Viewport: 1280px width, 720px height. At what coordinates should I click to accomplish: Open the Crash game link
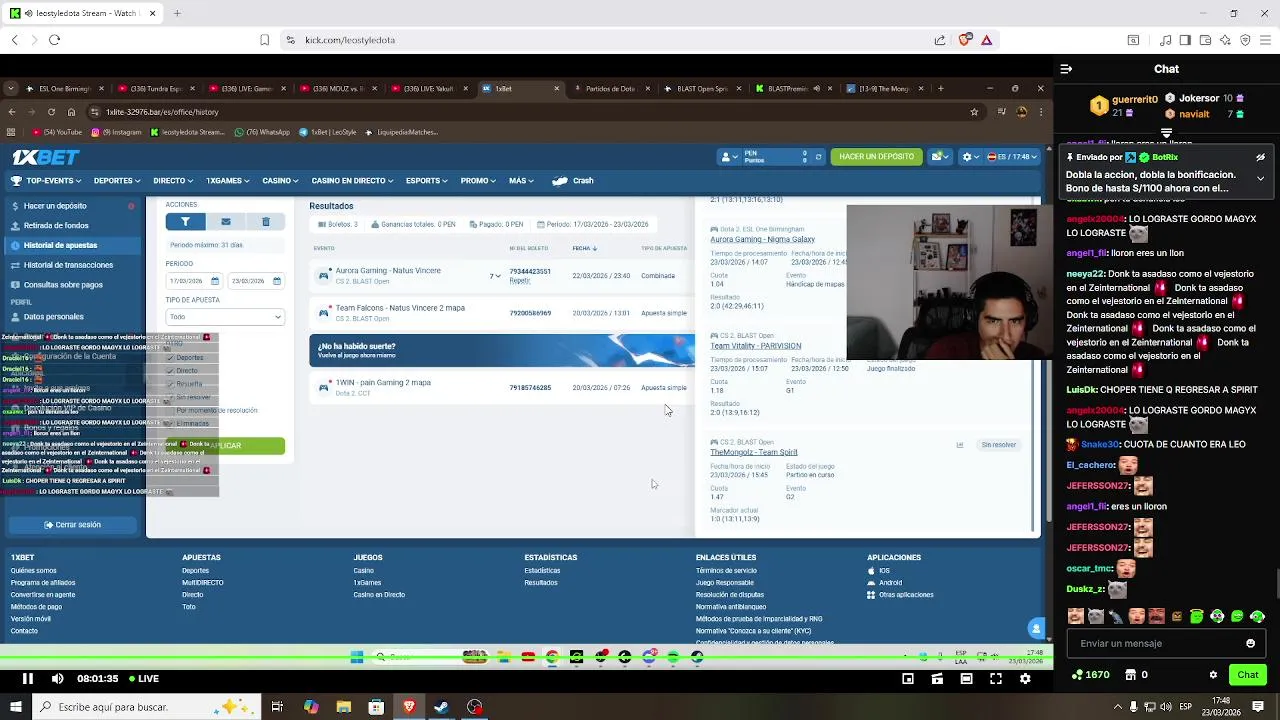click(x=573, y=181)
